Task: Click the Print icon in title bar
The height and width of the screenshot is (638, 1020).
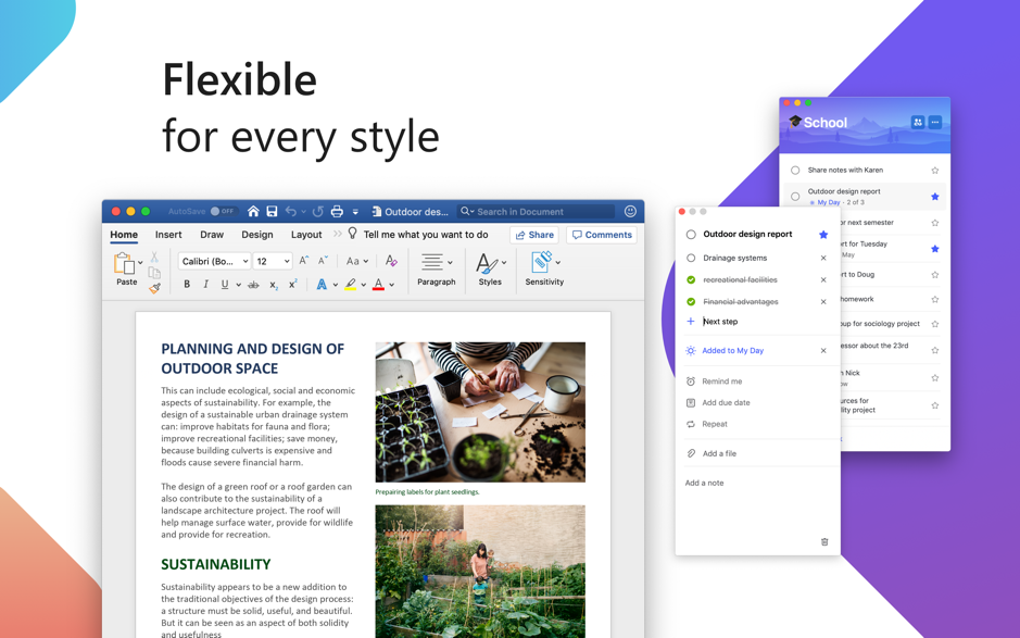Action: [x=336, y=211]
